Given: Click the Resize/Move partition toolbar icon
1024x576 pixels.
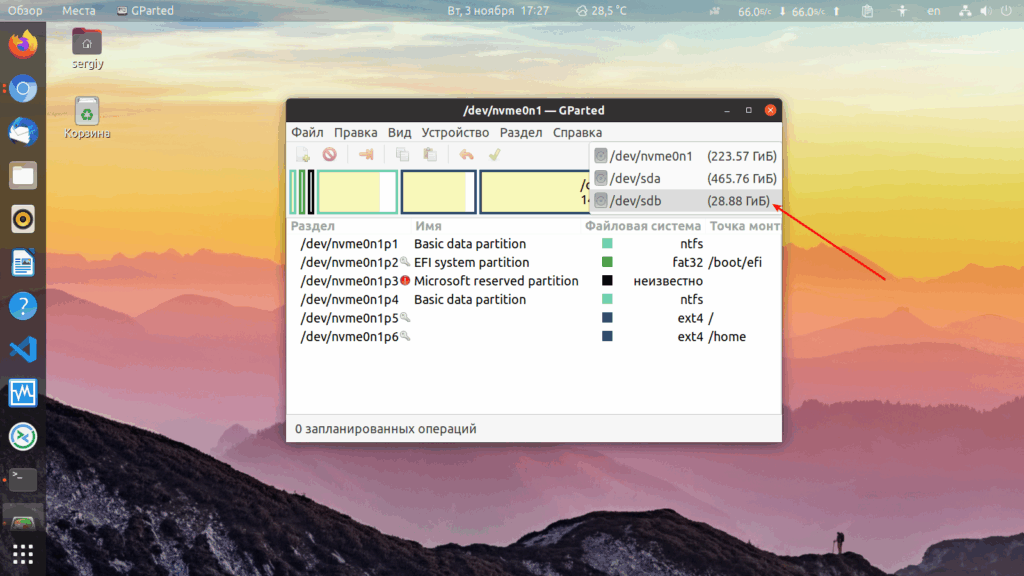Looking at the screenshot, I should [x=366, y=155].
